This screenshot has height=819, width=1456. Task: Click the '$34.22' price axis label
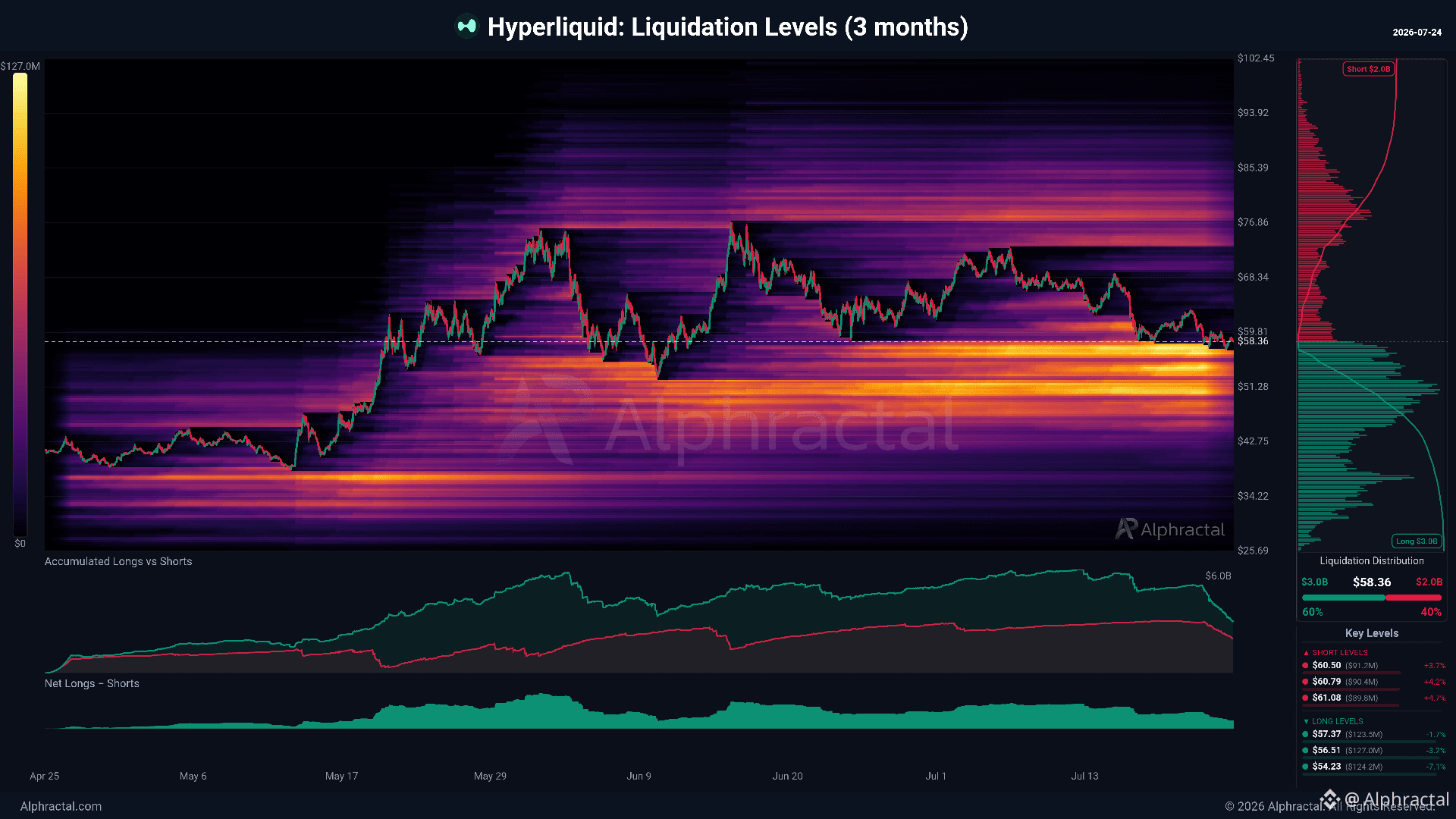(1253, 496)
